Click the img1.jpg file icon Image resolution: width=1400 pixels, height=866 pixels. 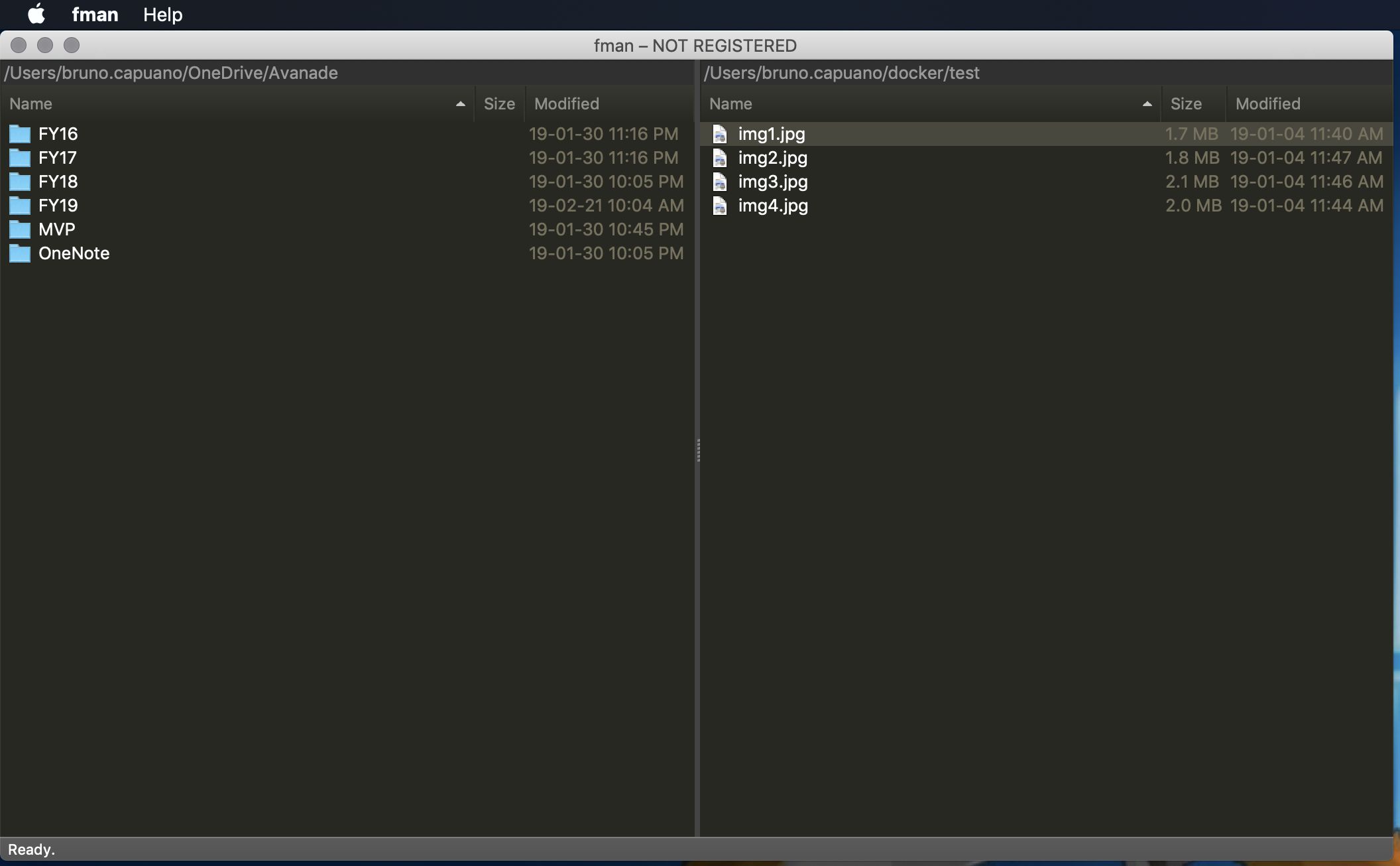[720, 135]
